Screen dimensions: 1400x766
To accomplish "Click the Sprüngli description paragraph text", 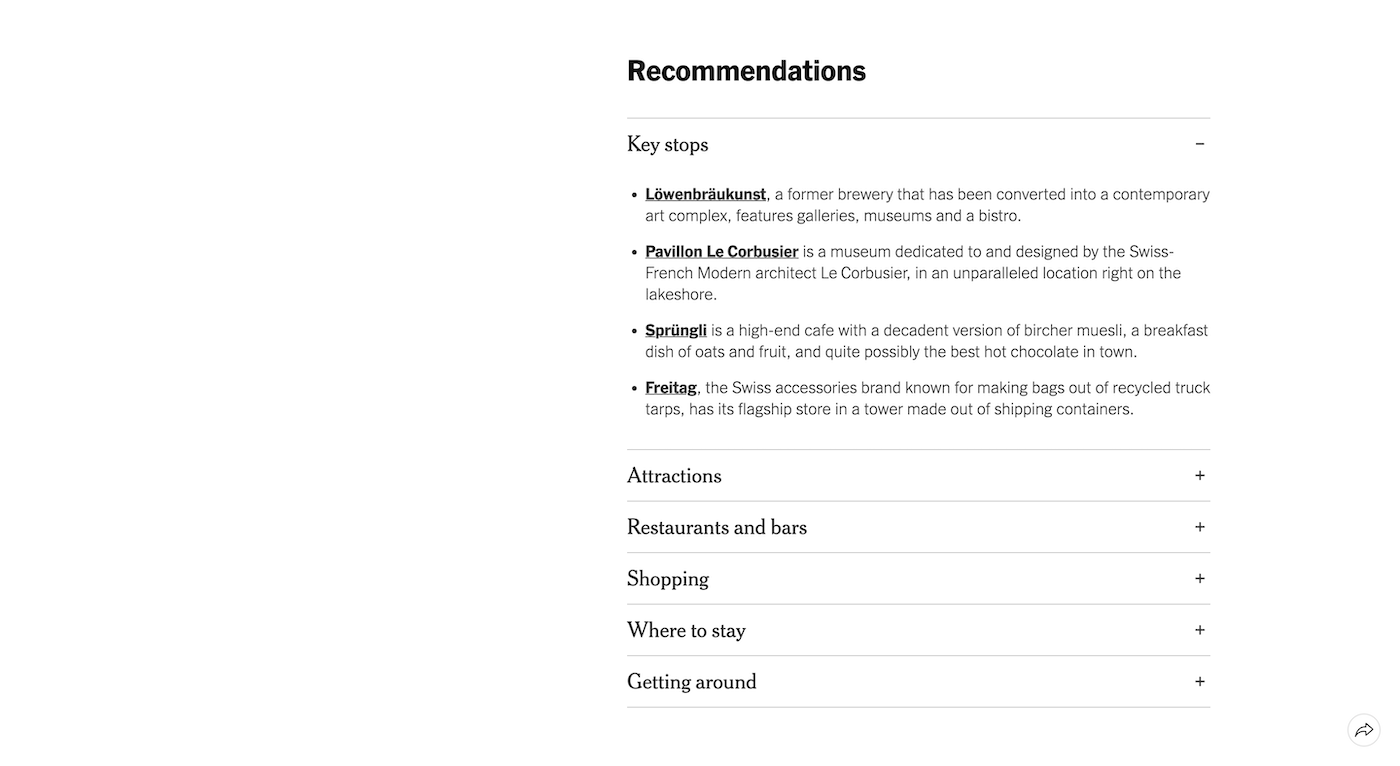I will (x=926, y=341).
